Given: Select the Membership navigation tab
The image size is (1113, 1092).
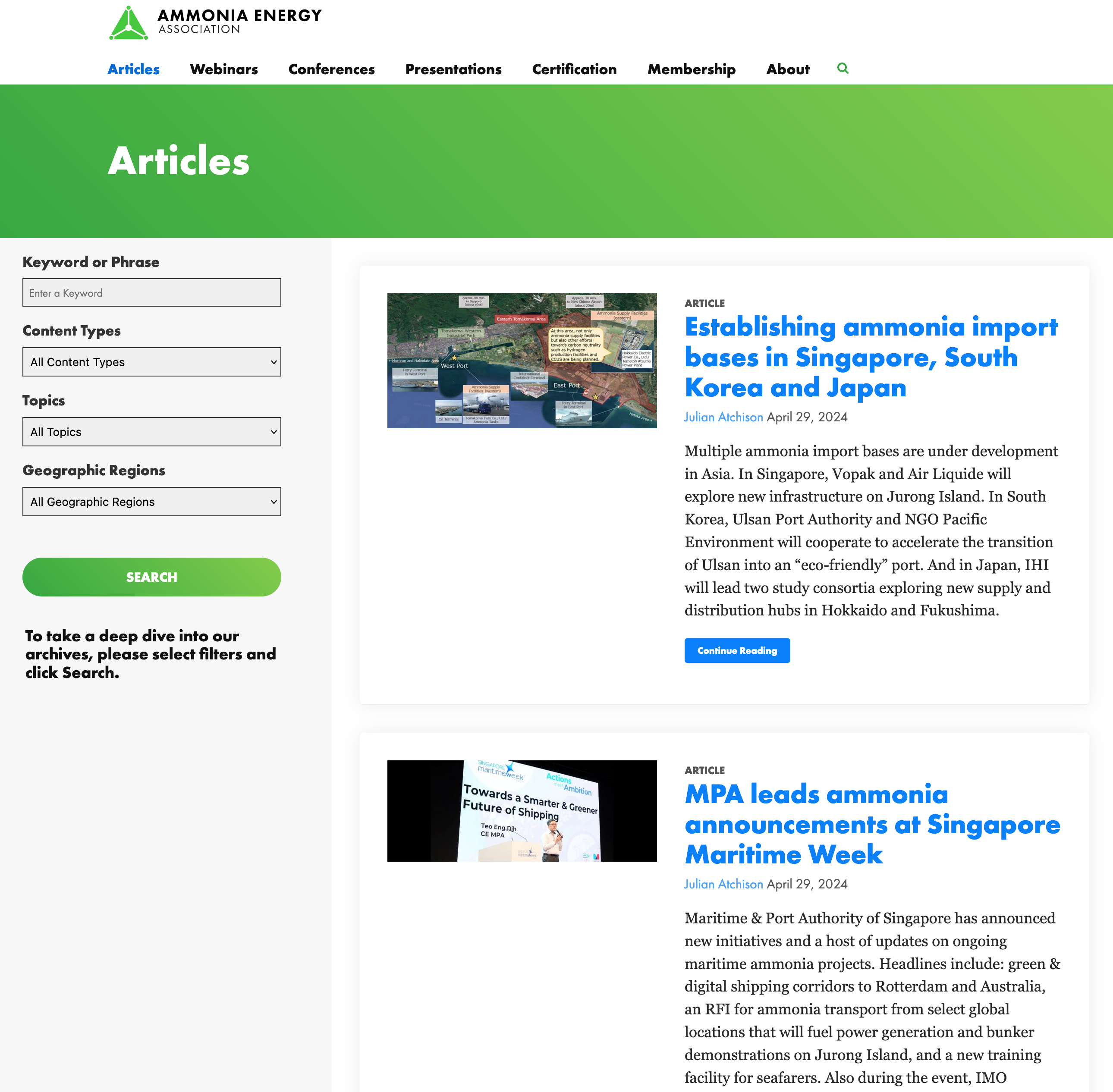Looking at the screenshot, I should (691, 69).
